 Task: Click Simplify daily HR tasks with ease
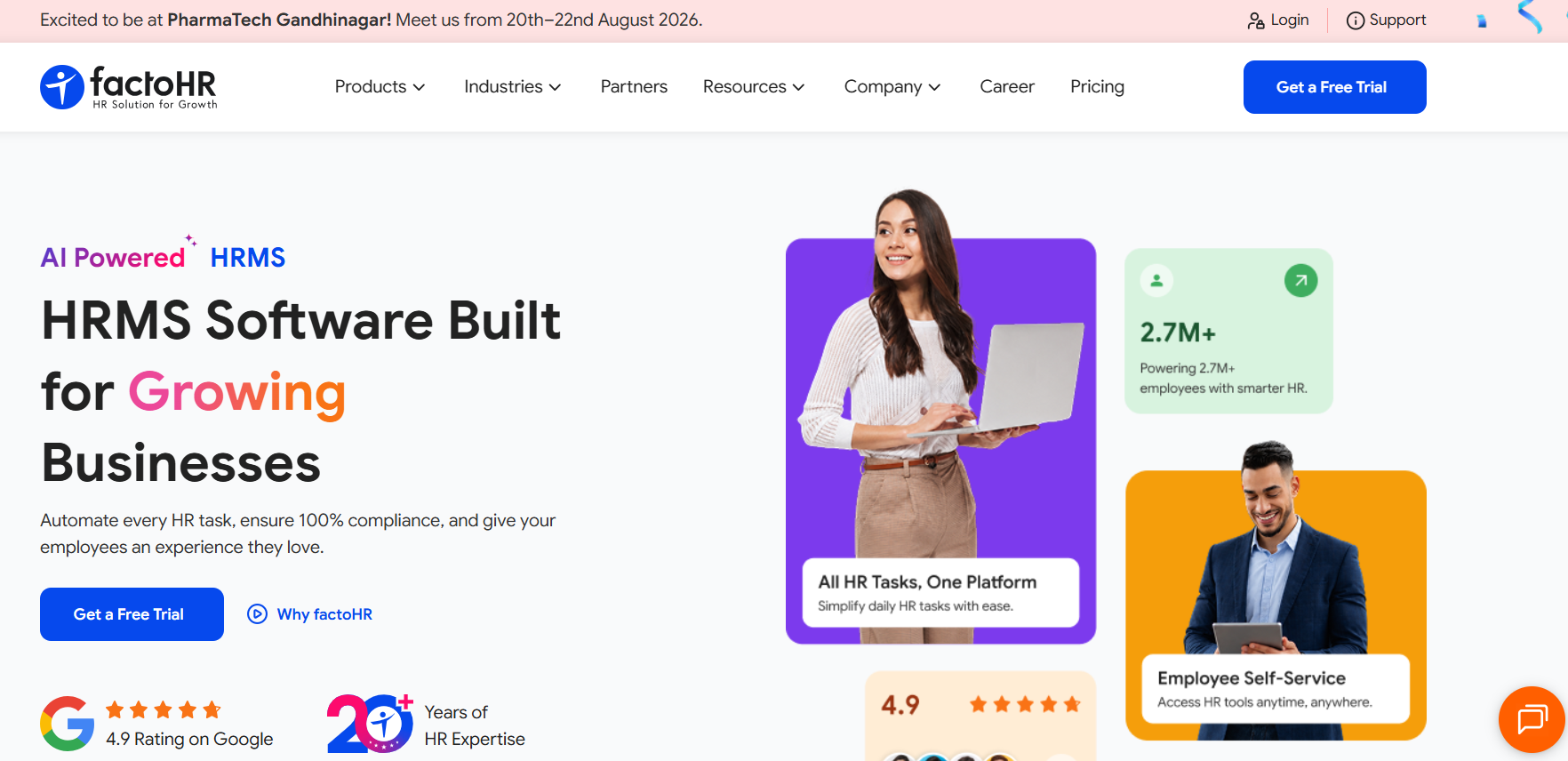click(x=916, y=606)
